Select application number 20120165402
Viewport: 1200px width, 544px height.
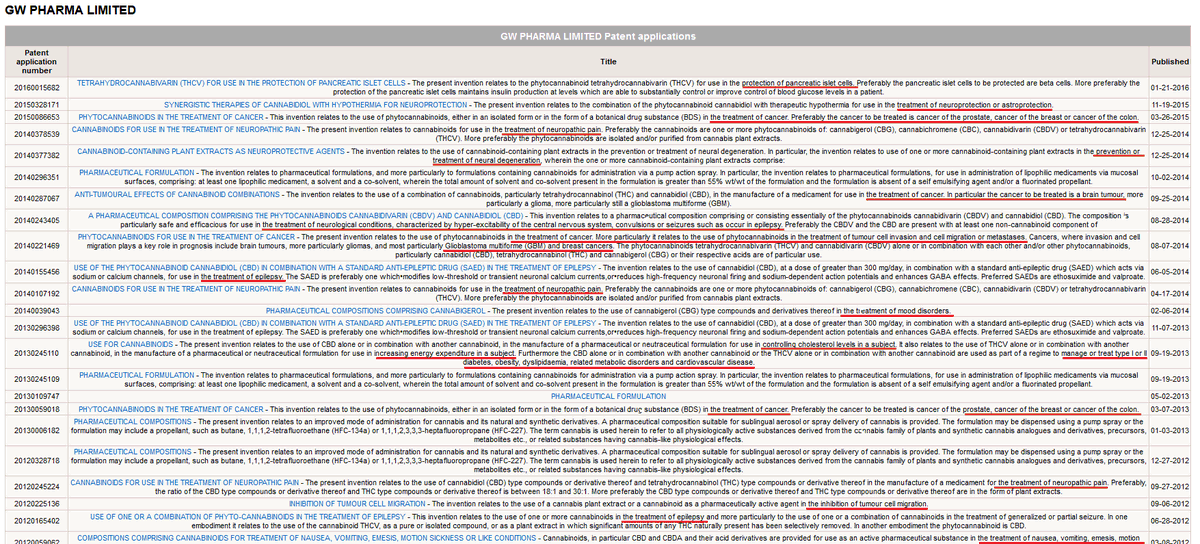coord(37,521)
